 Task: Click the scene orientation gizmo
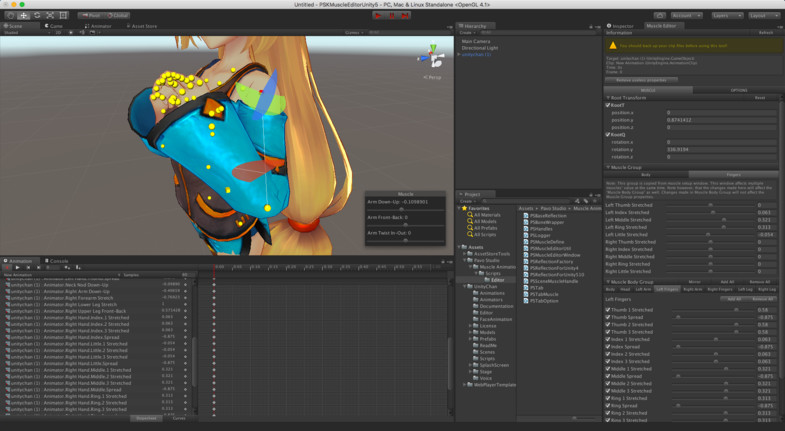coord(433,56)
